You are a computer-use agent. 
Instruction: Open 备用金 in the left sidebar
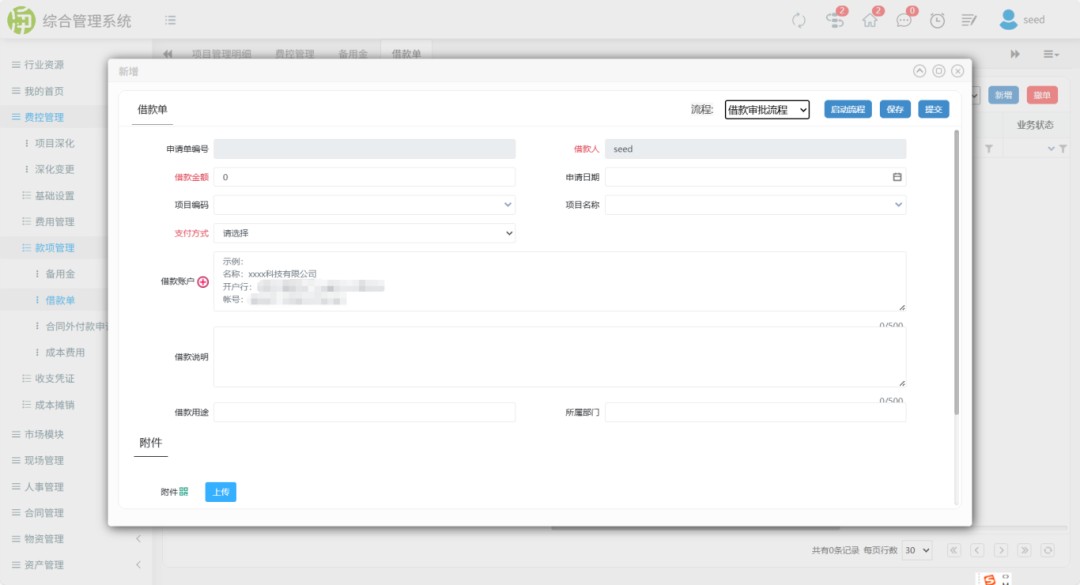tap(60, 274)
